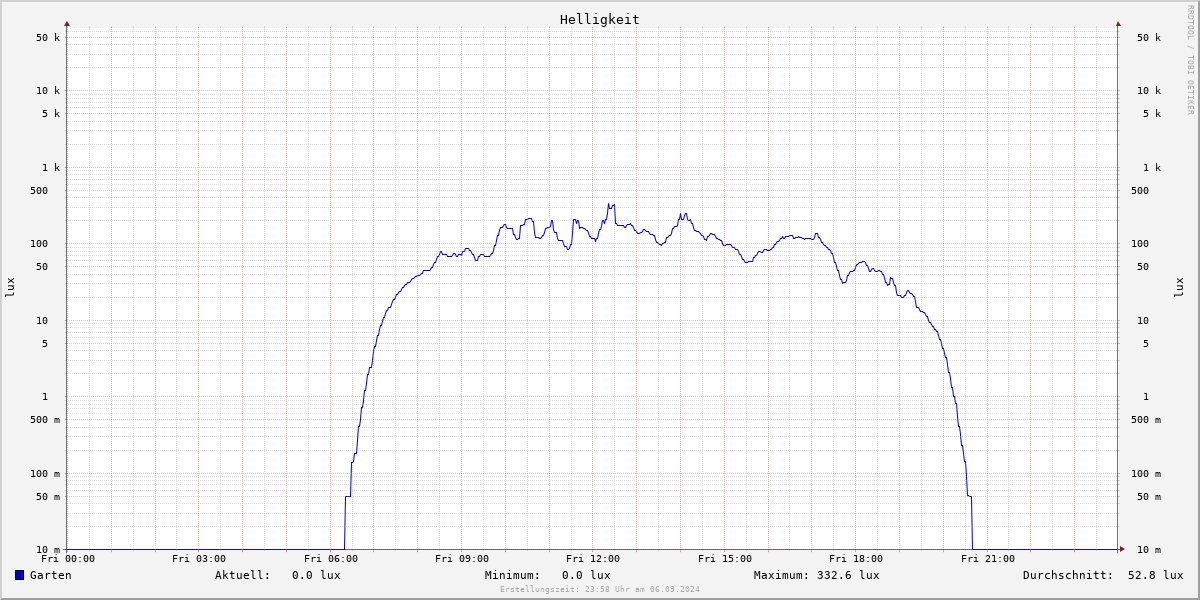This screenshot has width=1200, height=600.
Task: Click the left vertical lux axis title
Action: point(10,288)
